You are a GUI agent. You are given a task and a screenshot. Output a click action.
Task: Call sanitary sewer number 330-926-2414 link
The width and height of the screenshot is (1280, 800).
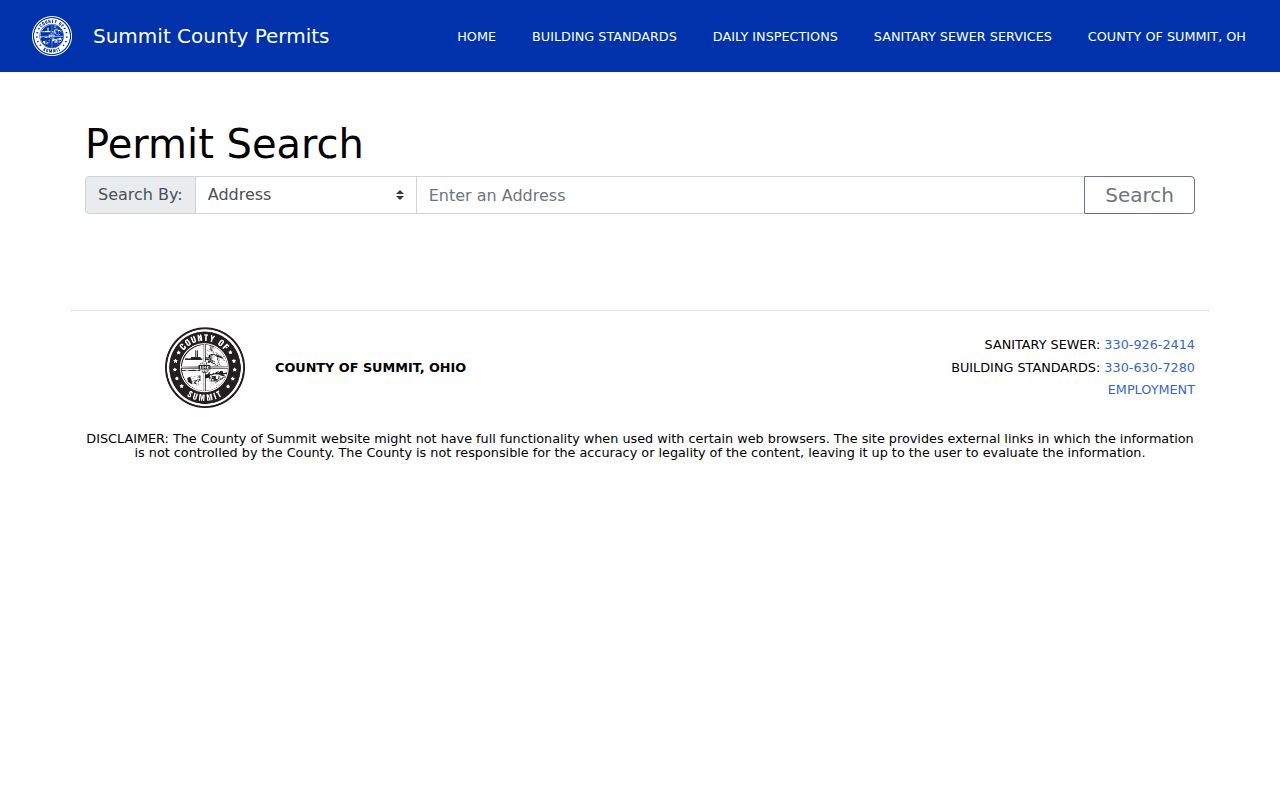1149,345
